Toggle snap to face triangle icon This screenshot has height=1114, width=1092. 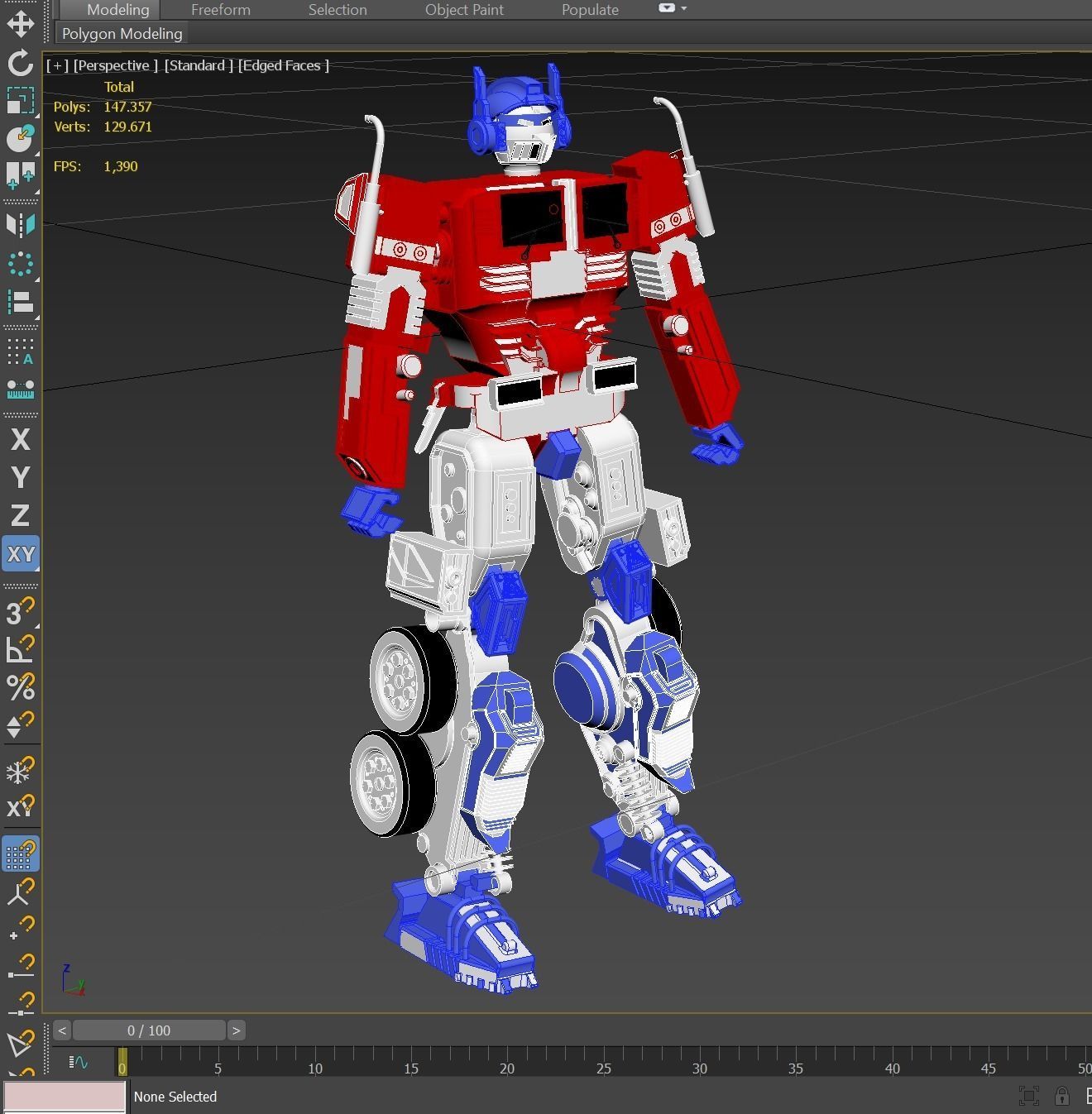coord(20,1042)
